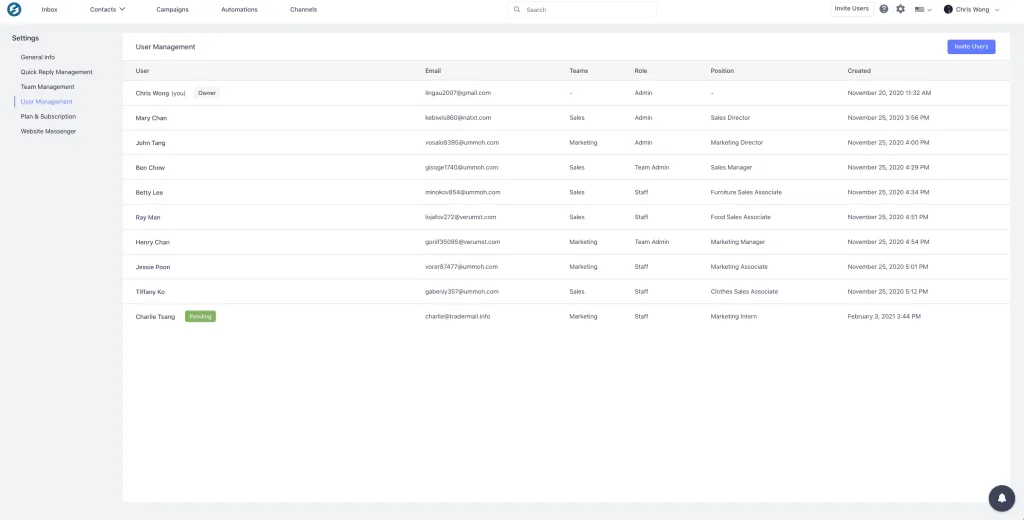Image resolution: width=1024 pixels, height=520 pixels.
Task: Click November 20, 2020 11:32 AM date
Action: coord(889,93)
